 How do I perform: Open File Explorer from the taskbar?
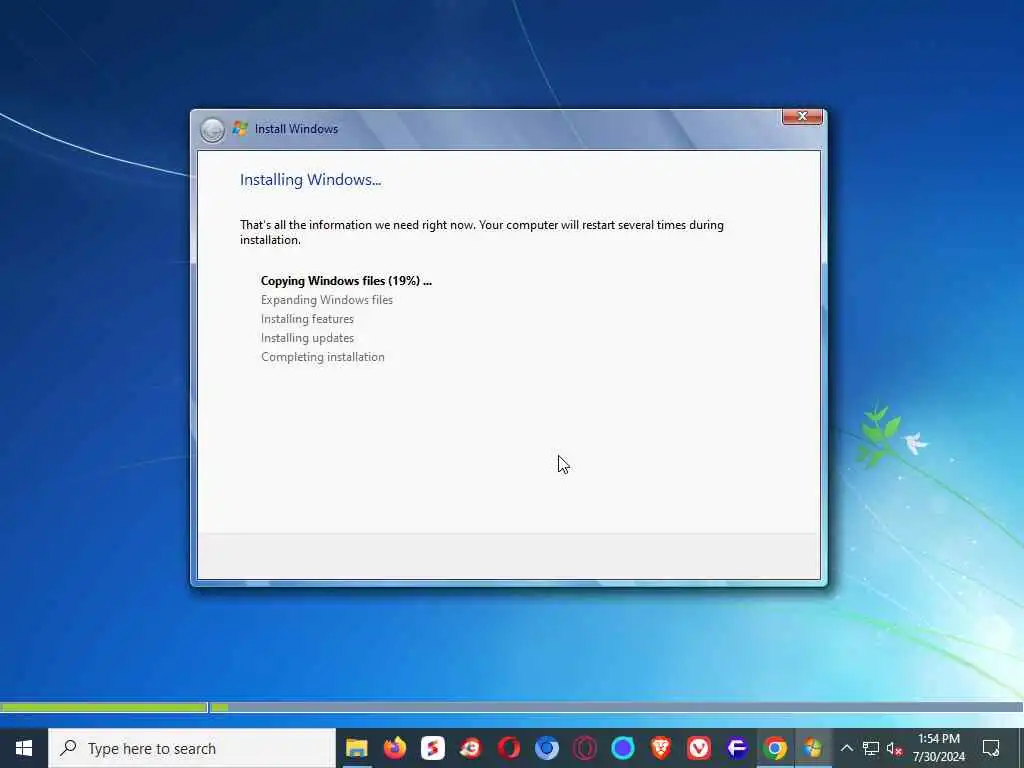pyautogui.click(x=357, y=748)
